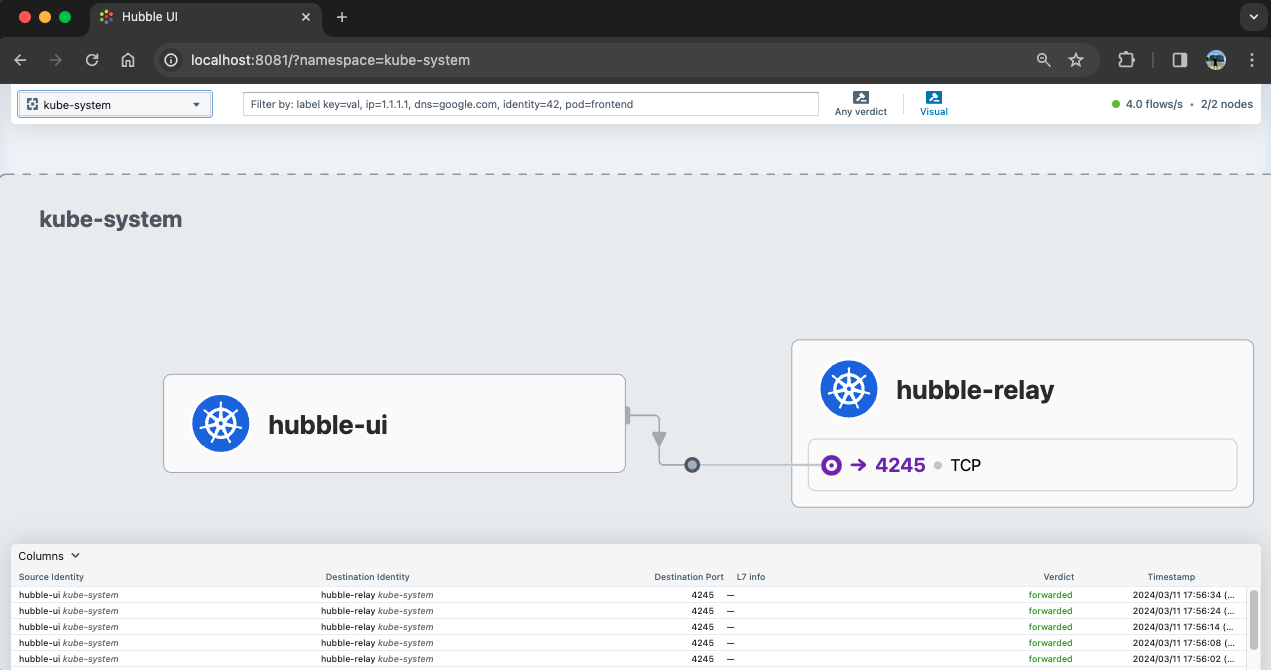This screenshot has width=1271, height=670.
Task: Select the hubble-relay service card title
Action: (x=975, y=390)
